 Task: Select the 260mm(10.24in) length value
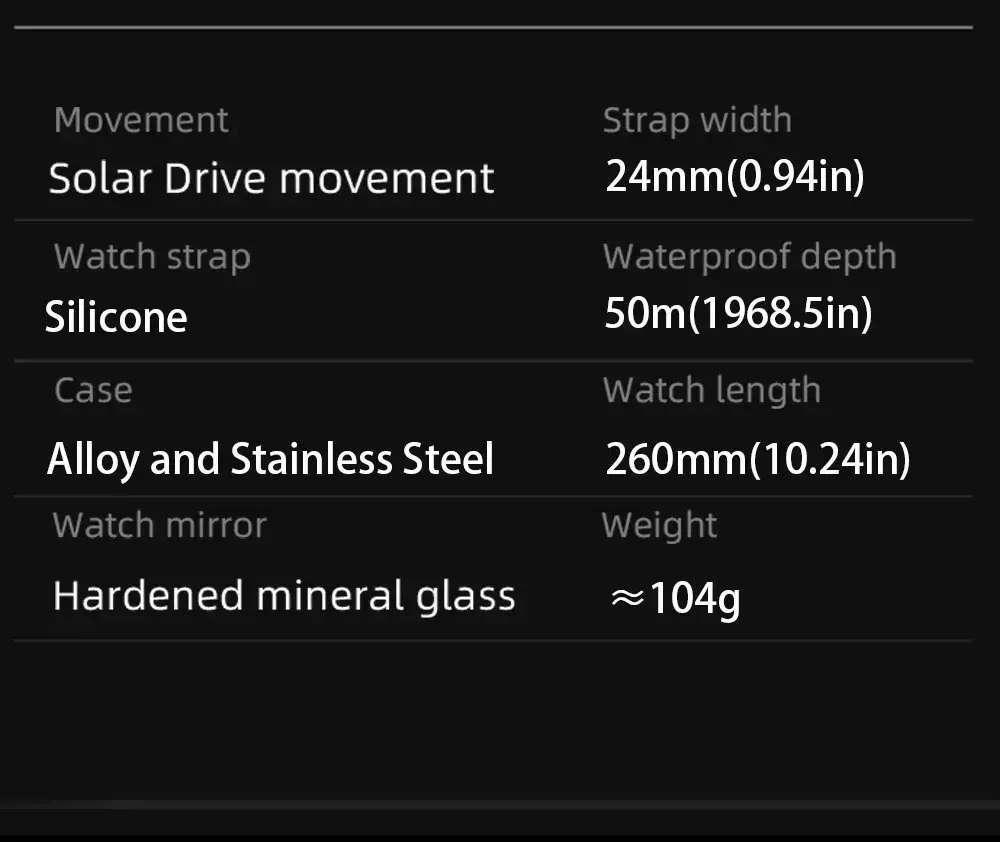coord(758,460)
